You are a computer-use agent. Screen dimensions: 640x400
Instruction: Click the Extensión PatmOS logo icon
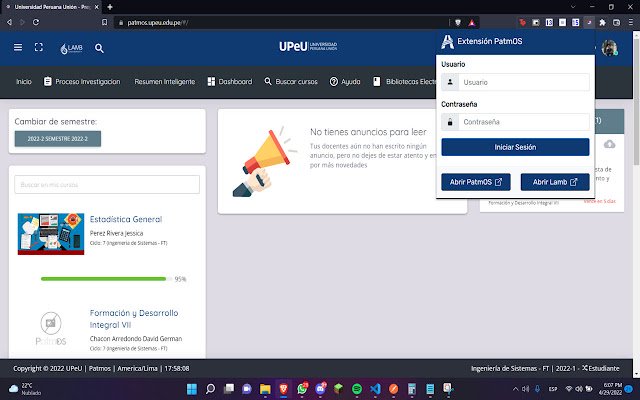[x=447, y=41]
